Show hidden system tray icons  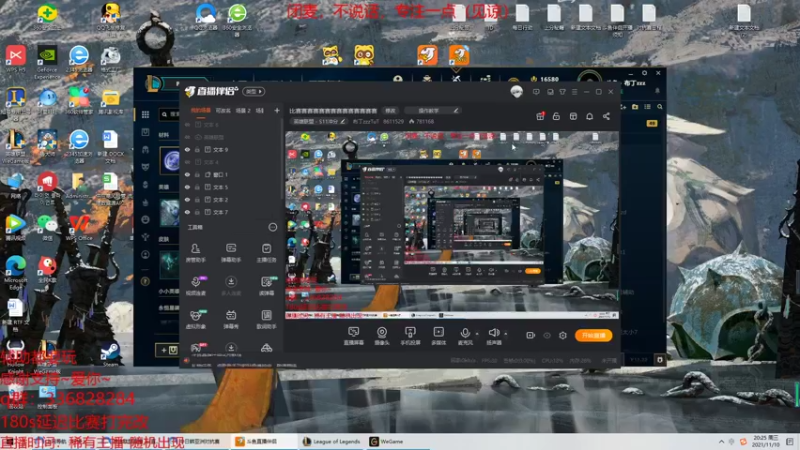pos(721,442)
